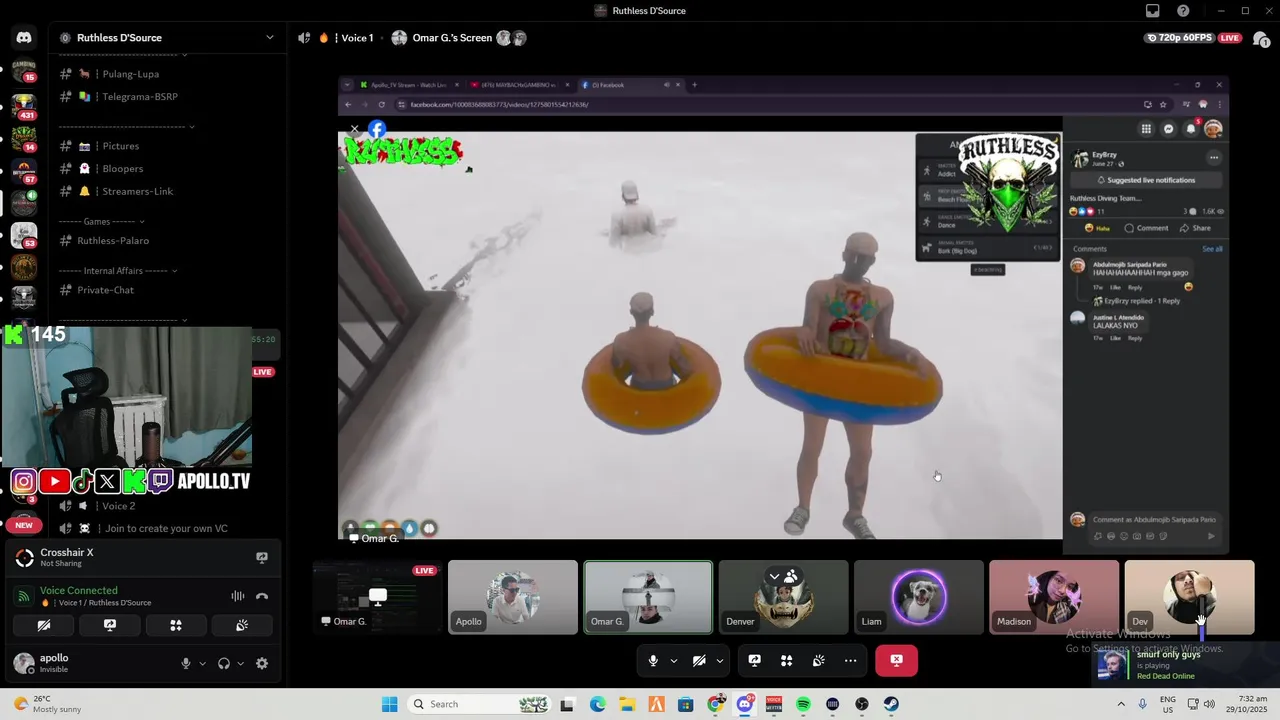Select Madison participant tile

click(1054, 597)
